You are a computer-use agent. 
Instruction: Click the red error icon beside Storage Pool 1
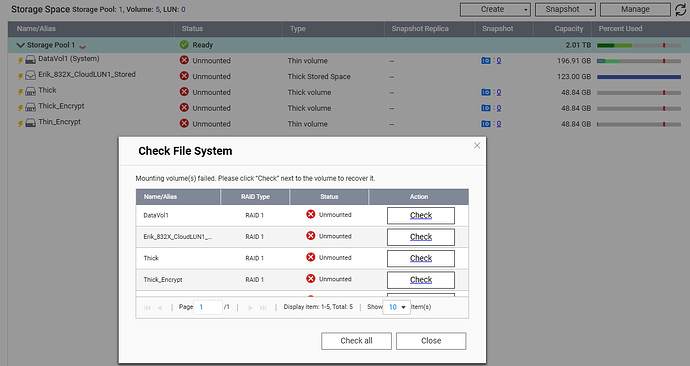[x=82, y=46]
